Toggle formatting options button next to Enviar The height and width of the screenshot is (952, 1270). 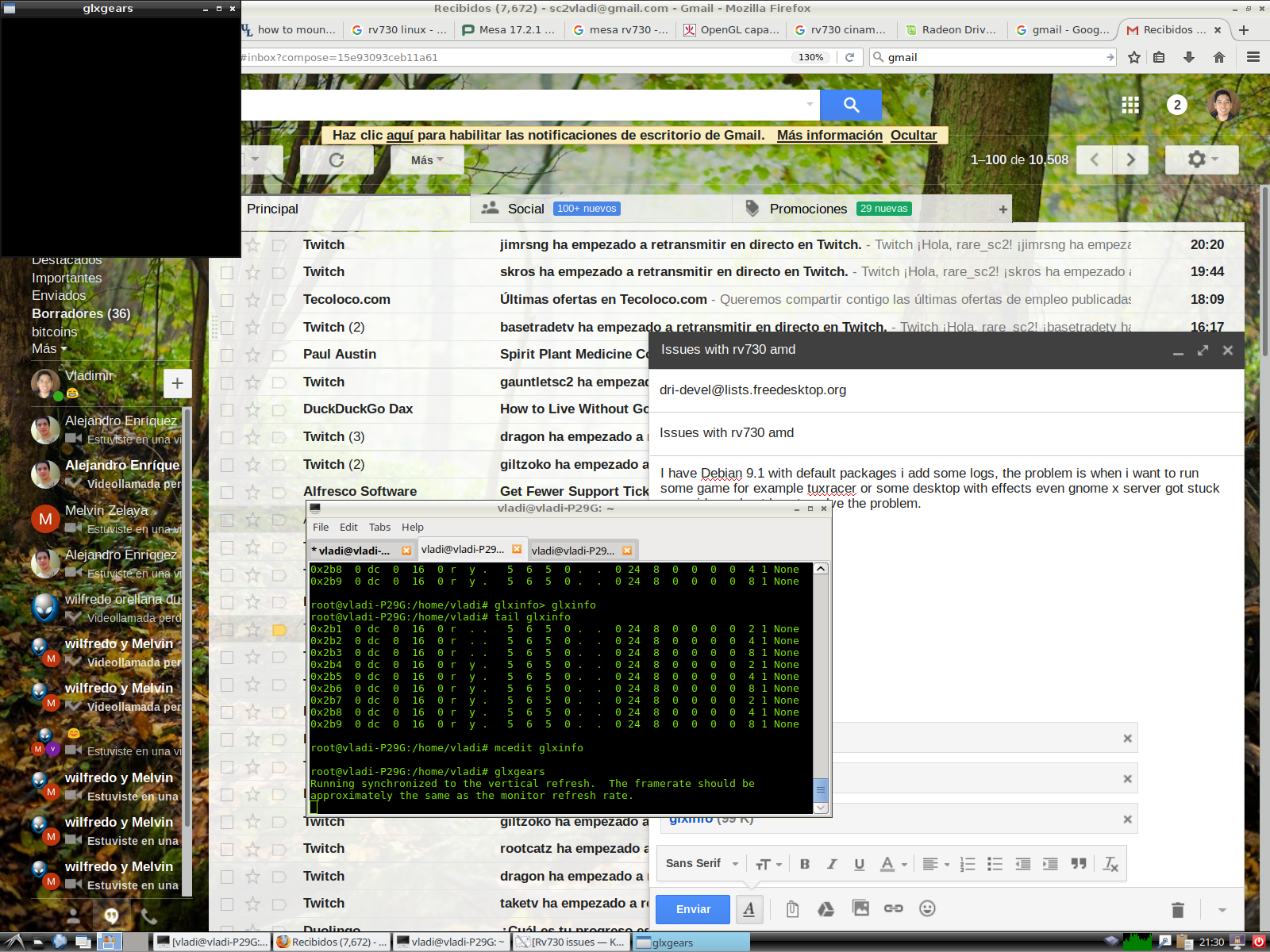pyautogui.click(x=749, y=909)
